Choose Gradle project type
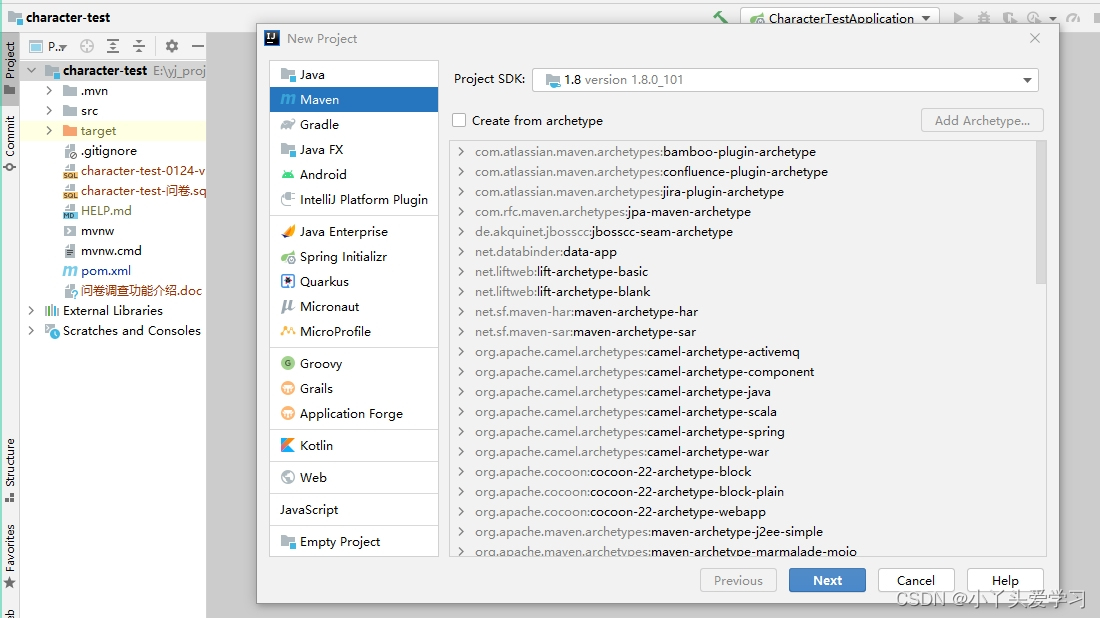The width and height of the screenshot is (1100, 618). tap(354, 124)
